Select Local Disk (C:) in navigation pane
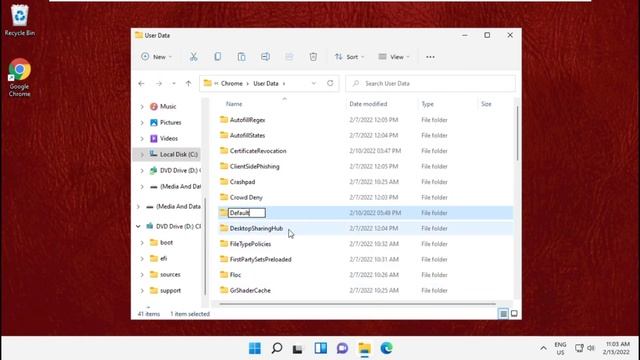The width and height of the screenshot is (640, 360). pyautogui.click(x=179, y=154)
